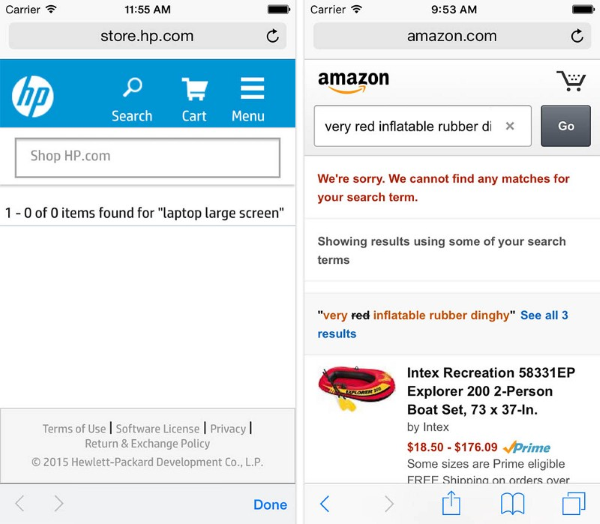This screenshot has width=600, height=524.
Task: Tap the Shop HP.com search field
Action: [x=147, y=157]
